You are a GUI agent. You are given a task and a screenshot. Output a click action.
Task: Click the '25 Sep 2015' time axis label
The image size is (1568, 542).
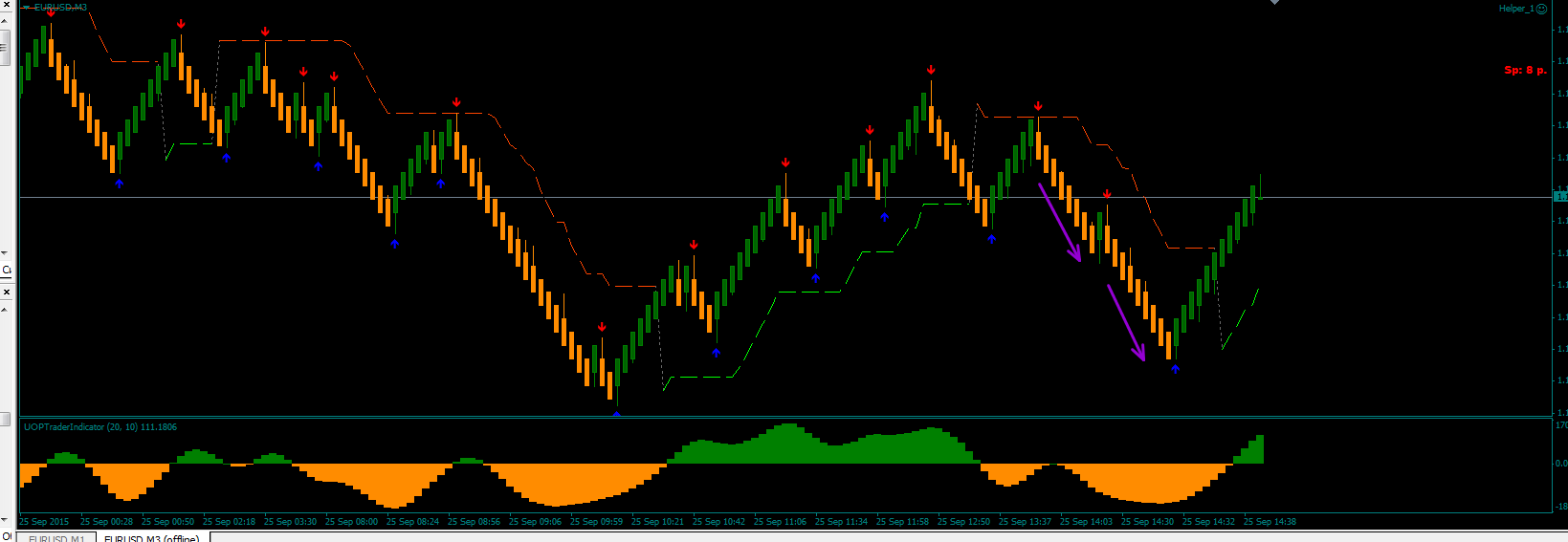point(44,522)
